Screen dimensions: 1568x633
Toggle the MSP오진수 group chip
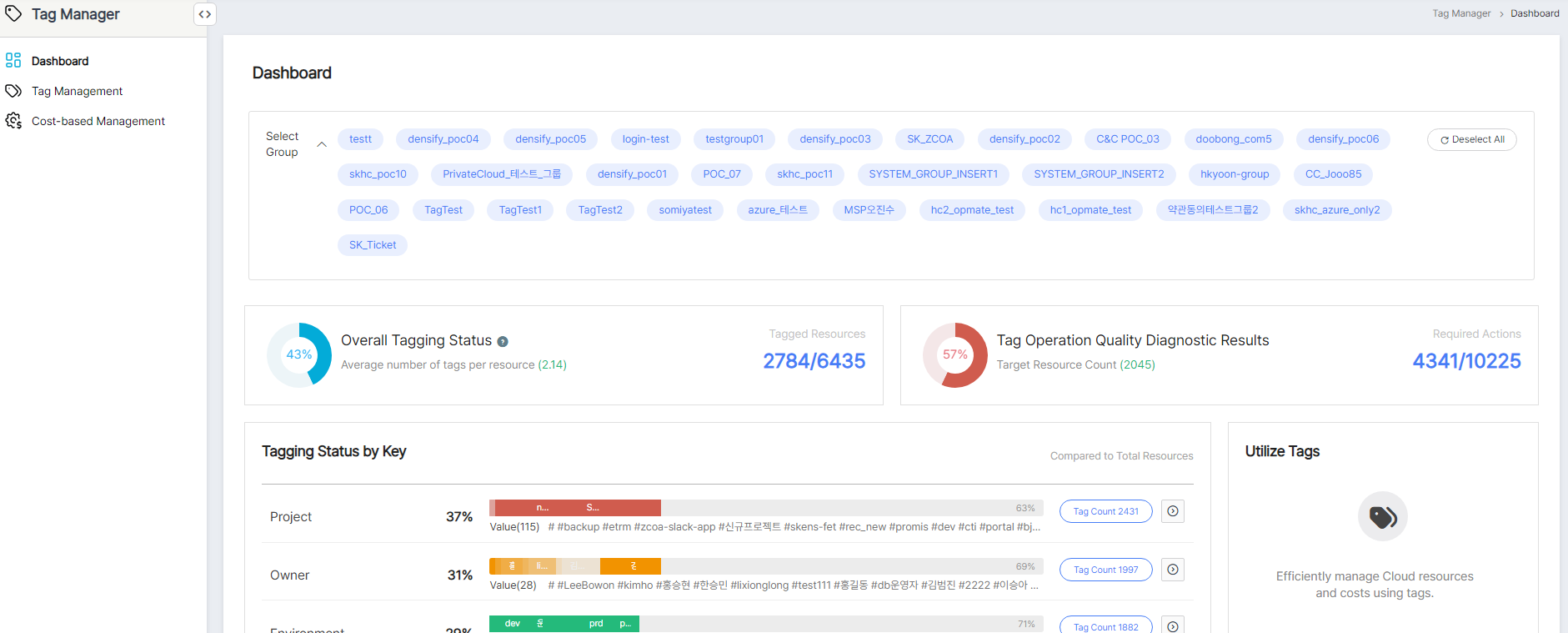tap(869, 210)
